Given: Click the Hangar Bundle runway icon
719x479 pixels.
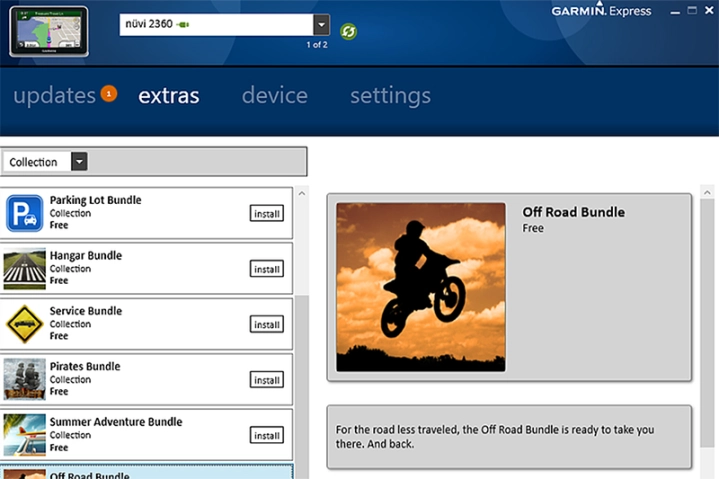Looking at the screenshot, I should tap(25, 269).
